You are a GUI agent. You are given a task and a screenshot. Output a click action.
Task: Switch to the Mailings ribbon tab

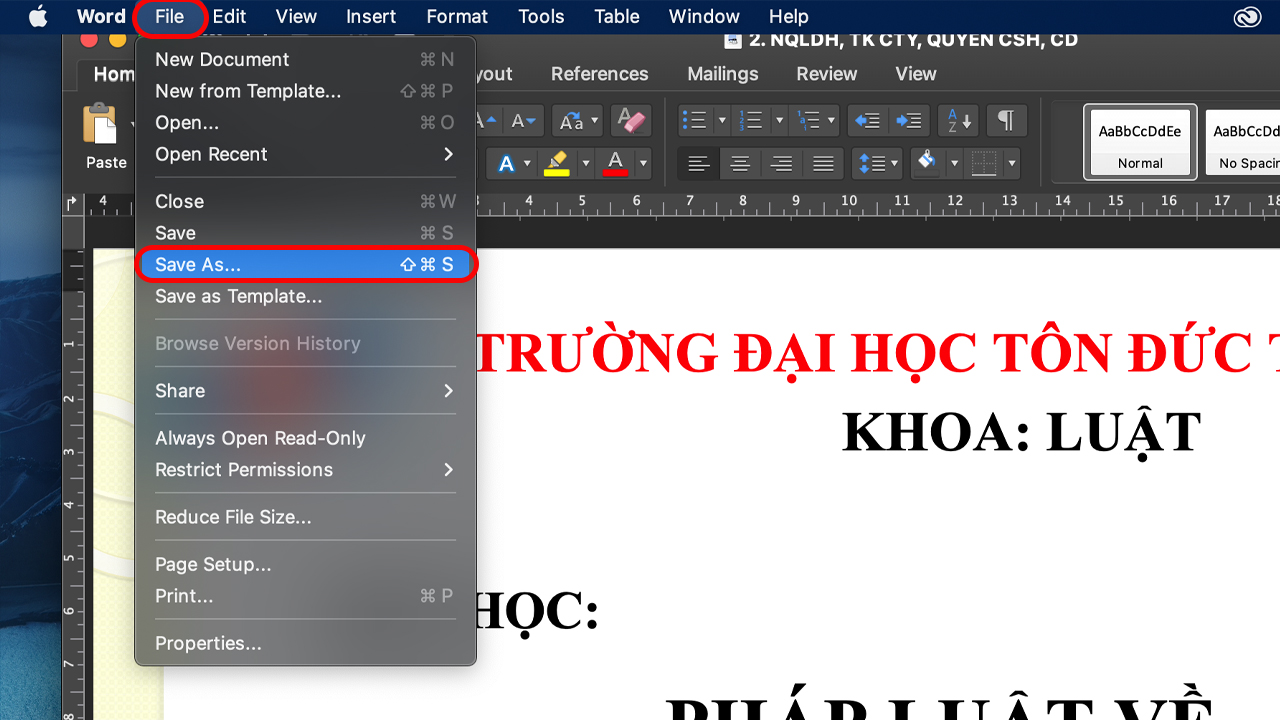(723, 74)
